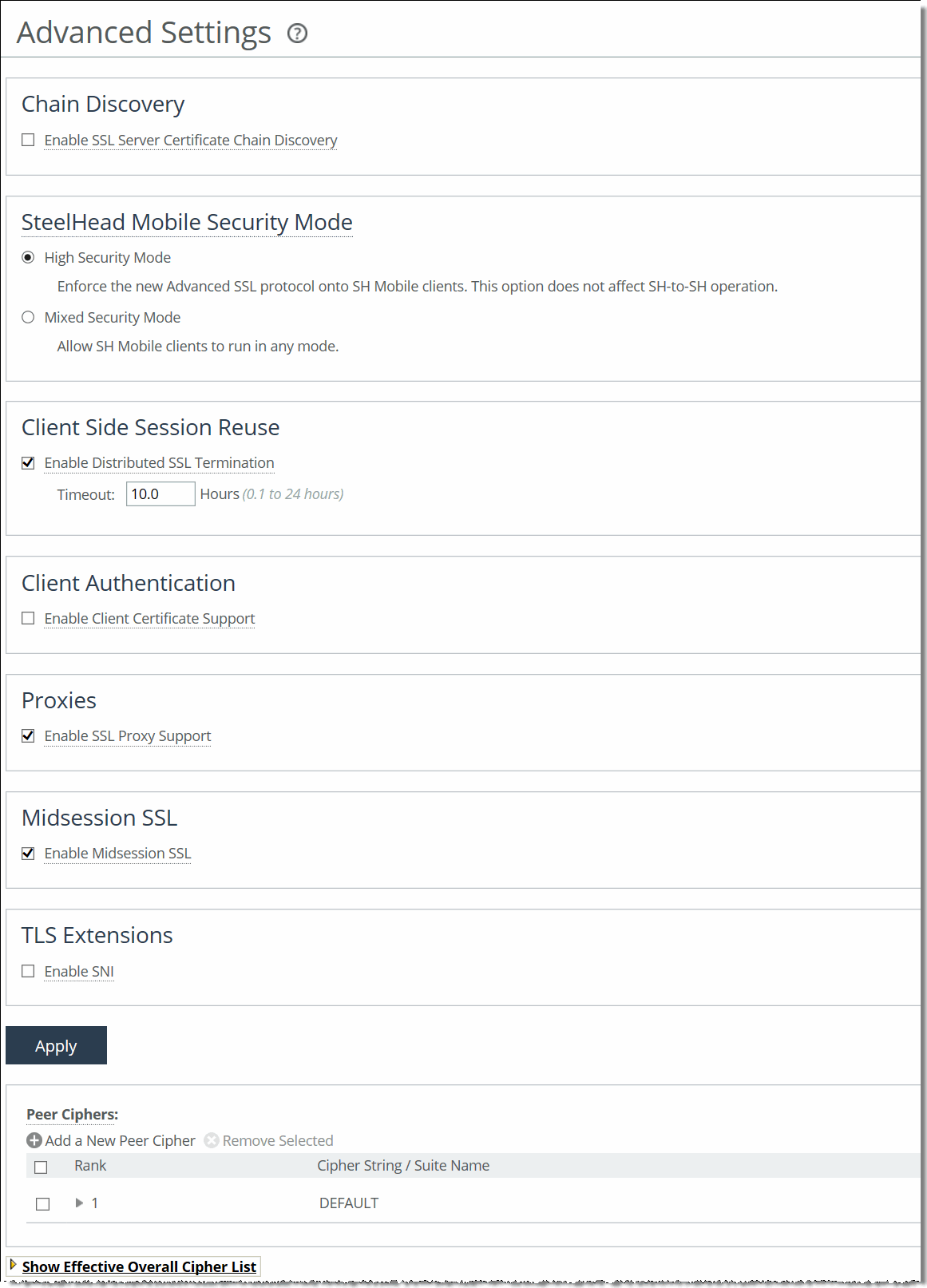
Task: Expand the DEFAULT cipher entry in rank 1
Action: pos(78,1203)
